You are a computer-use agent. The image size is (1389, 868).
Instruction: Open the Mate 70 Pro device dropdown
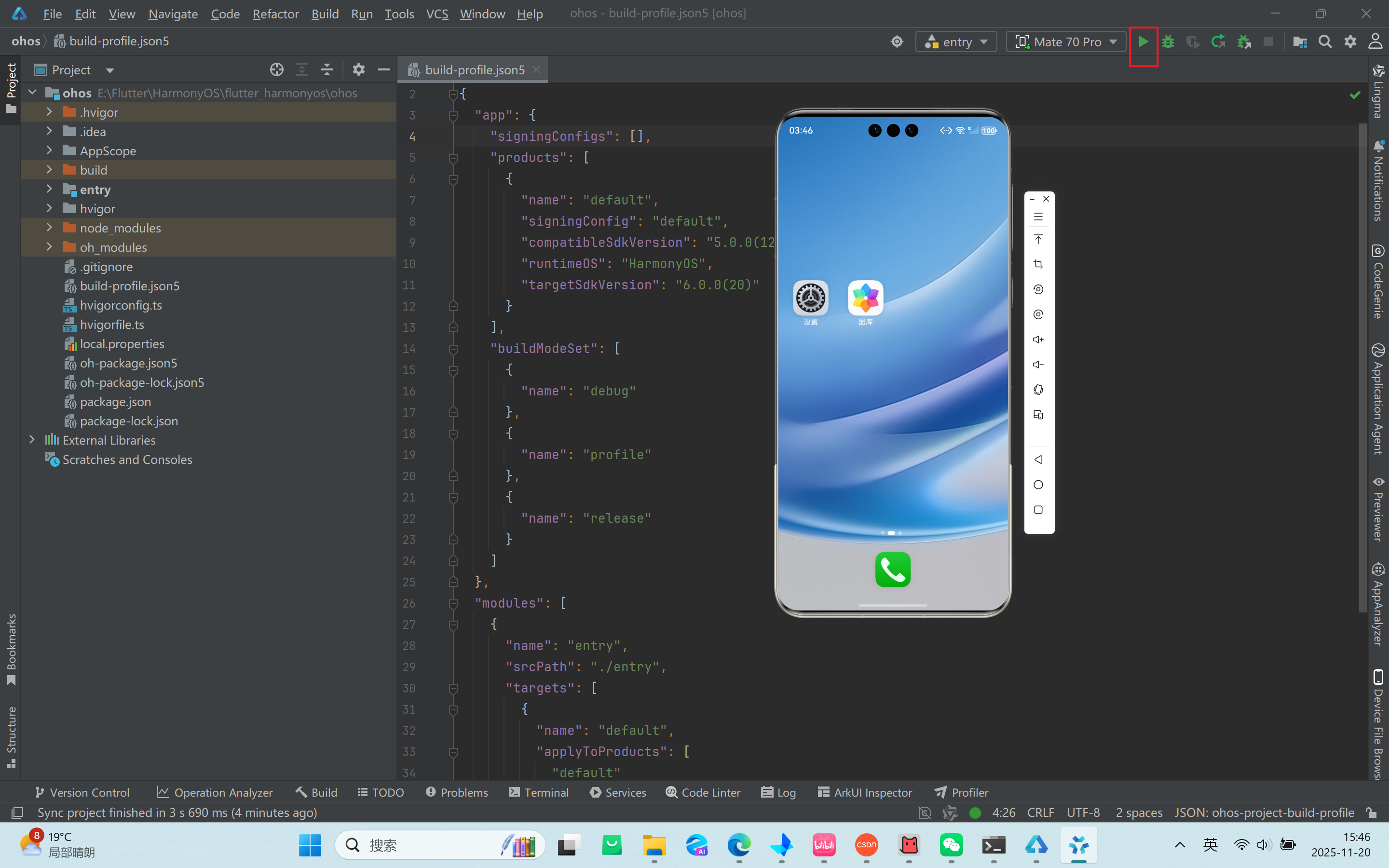tap(1066, 42)
